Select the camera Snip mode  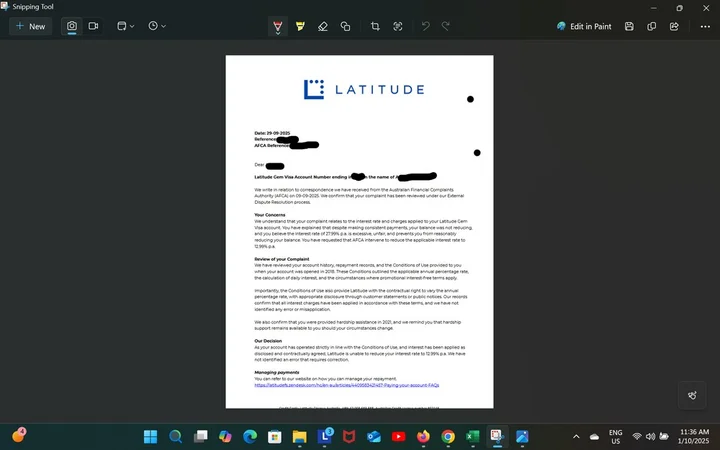72,26
